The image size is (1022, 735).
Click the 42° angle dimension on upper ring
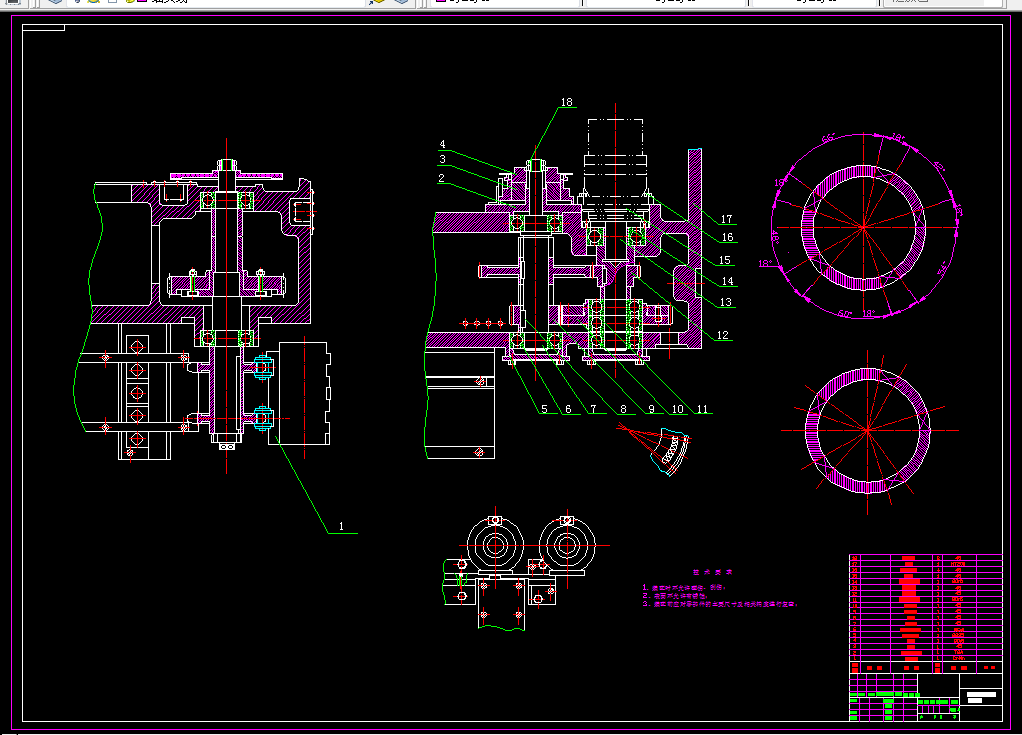pos(939,166)
